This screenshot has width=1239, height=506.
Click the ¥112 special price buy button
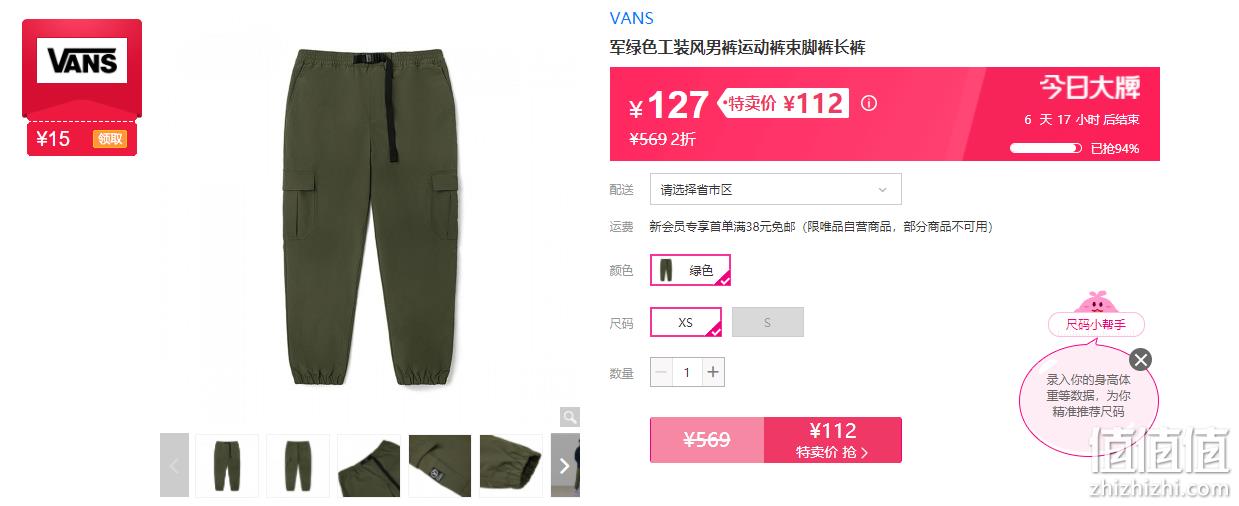click(x=833, y=440)
